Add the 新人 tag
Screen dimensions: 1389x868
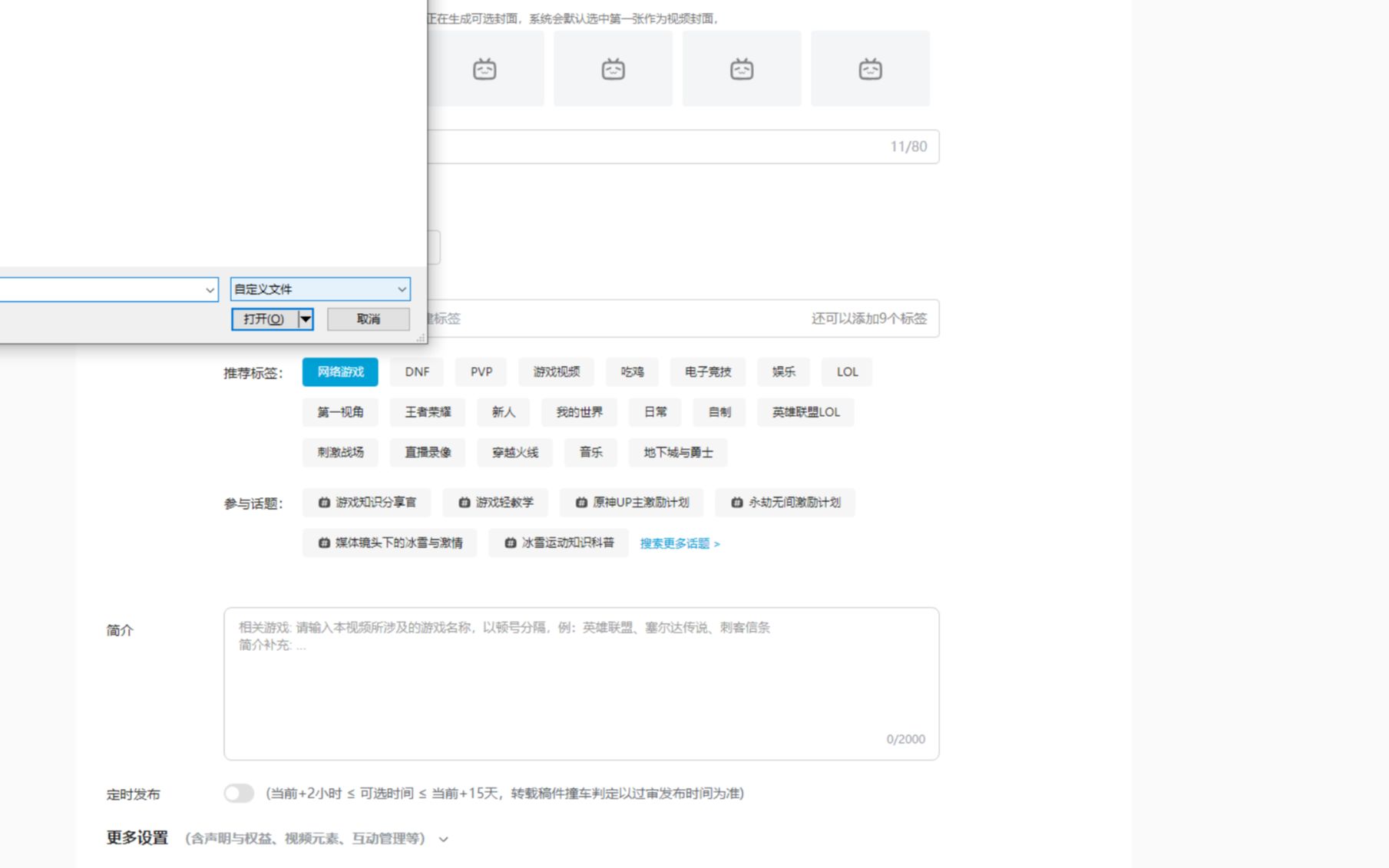tap(504, 412)
